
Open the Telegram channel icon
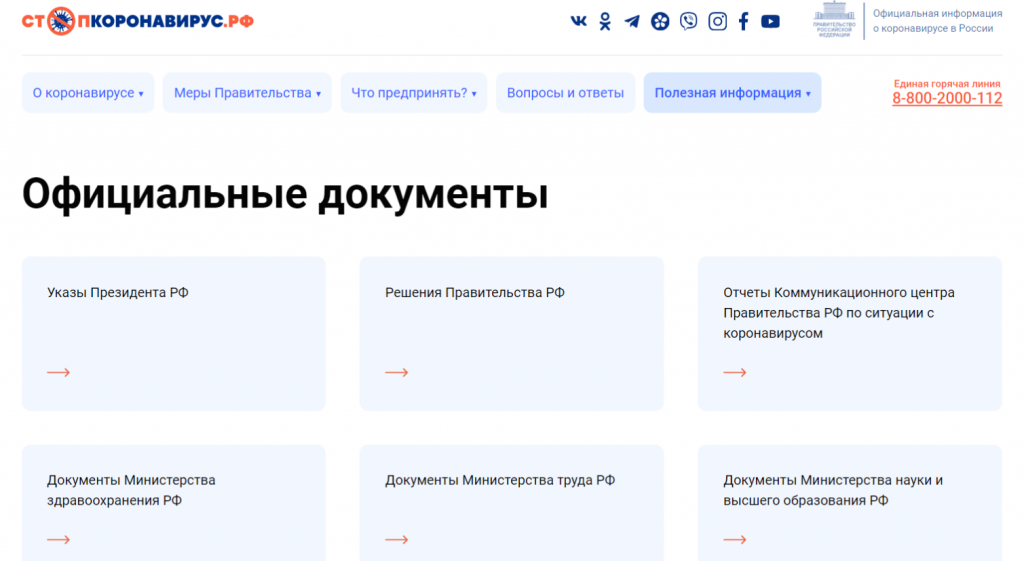pos(632,21)
